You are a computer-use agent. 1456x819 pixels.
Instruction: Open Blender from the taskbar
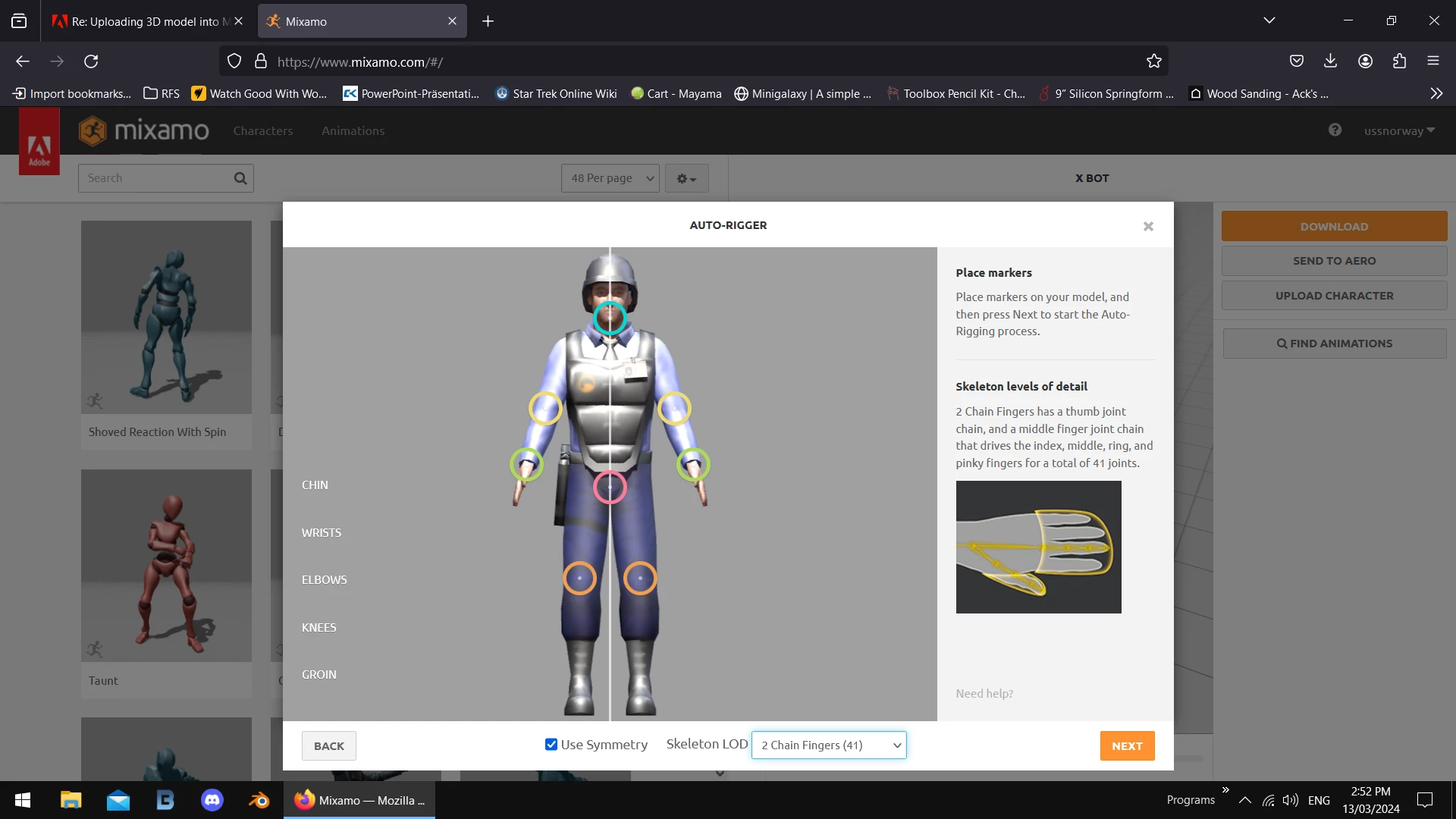259,800
